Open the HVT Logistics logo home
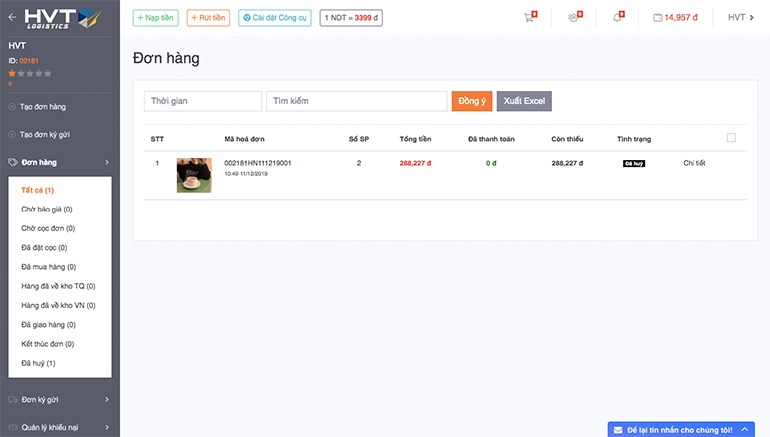Viewport: 770px width, 437px height. pyautogui.click(x=63, y=18)
